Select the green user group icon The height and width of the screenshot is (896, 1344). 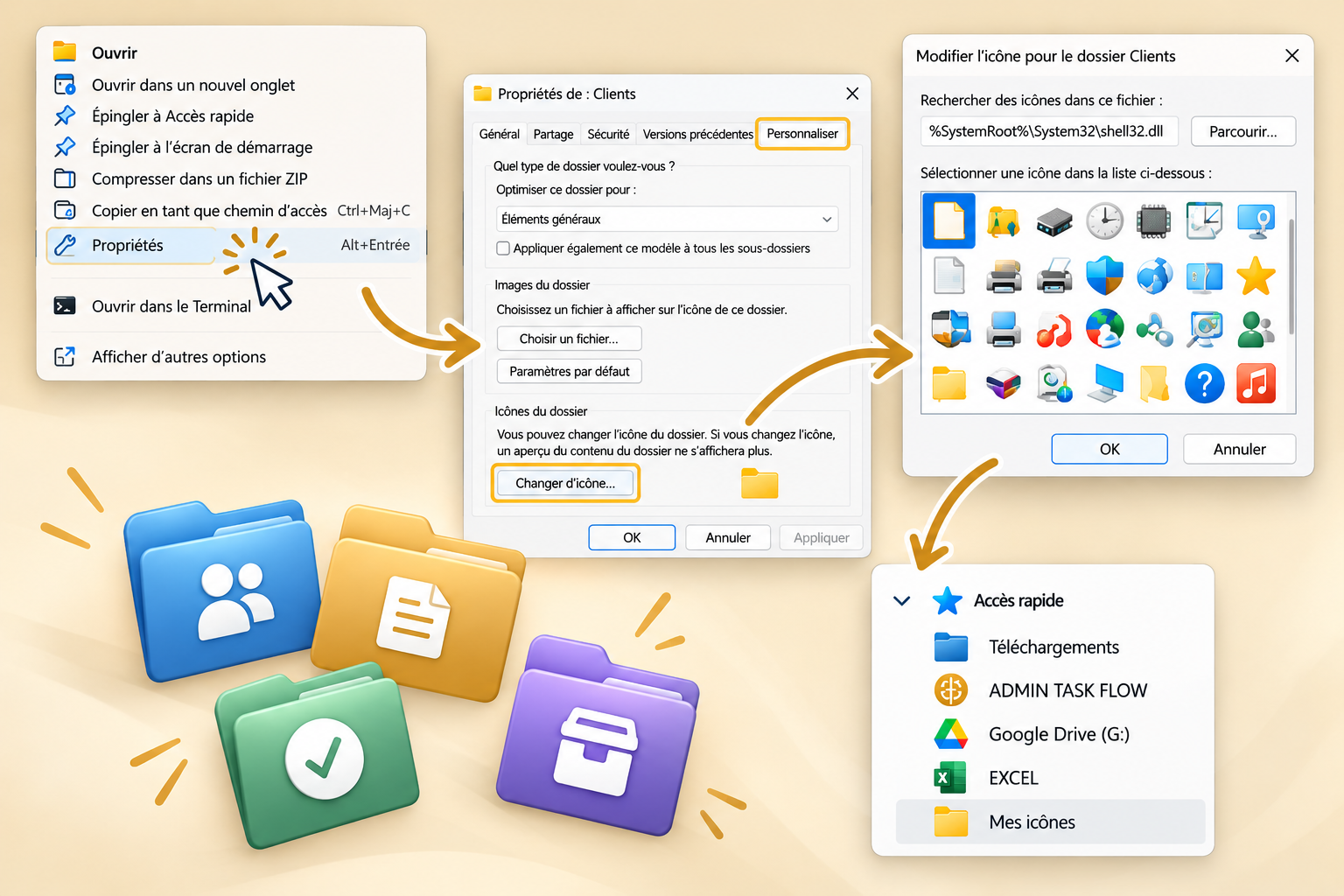pos(1256,330)
